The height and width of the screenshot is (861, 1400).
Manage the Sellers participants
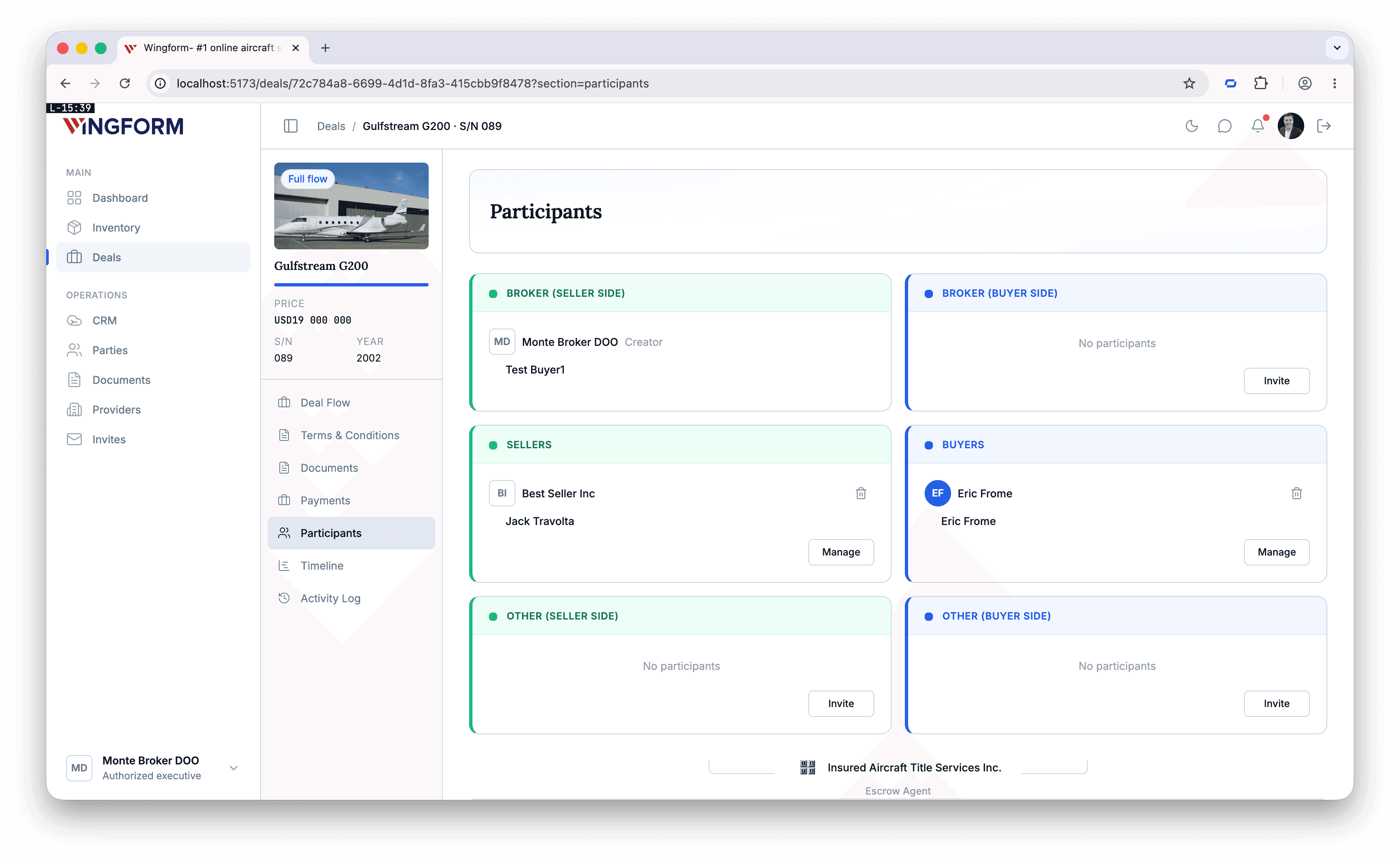click(840, 552)
